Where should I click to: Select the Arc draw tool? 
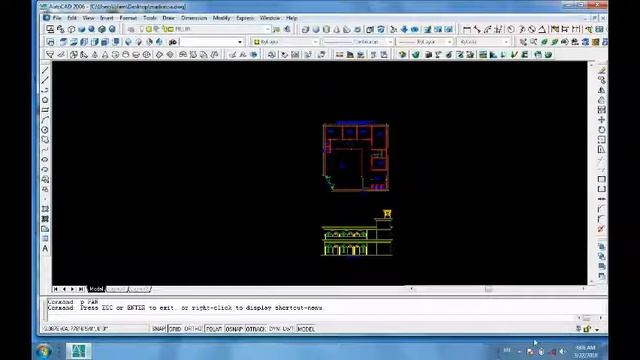(45, 120)
